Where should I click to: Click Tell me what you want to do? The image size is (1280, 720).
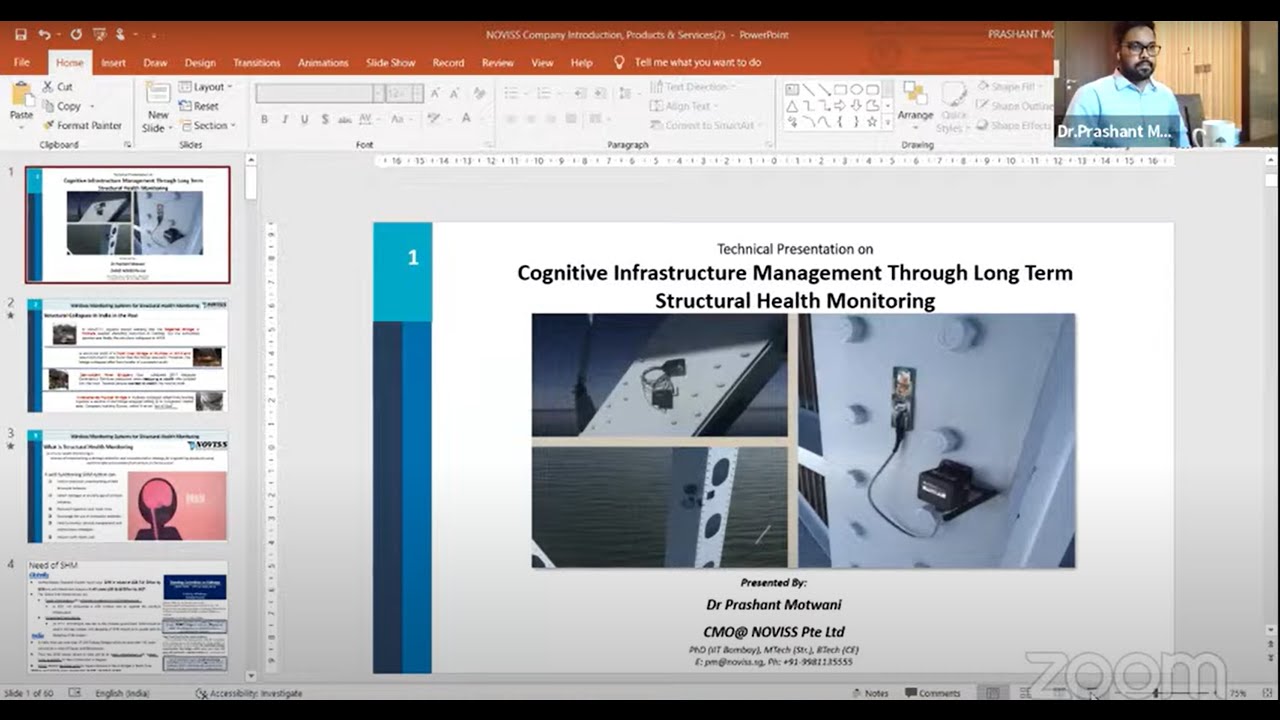[x=698, y=62]
